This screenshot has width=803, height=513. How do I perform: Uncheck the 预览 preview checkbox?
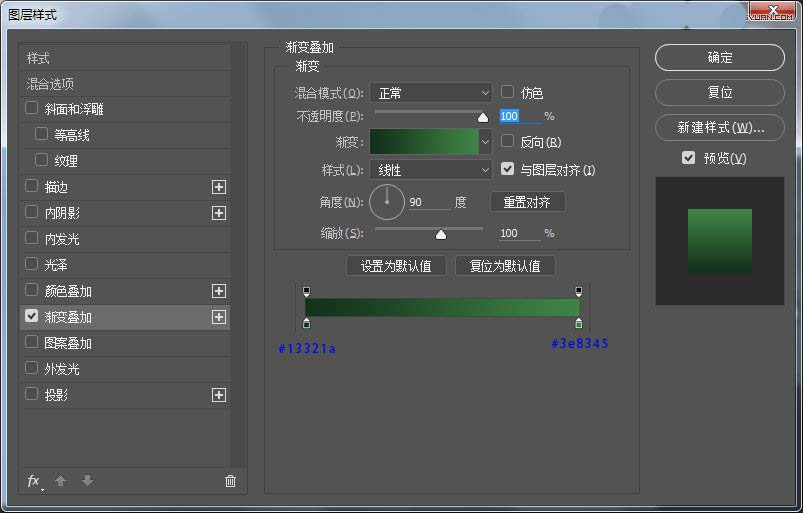(688, 158)
